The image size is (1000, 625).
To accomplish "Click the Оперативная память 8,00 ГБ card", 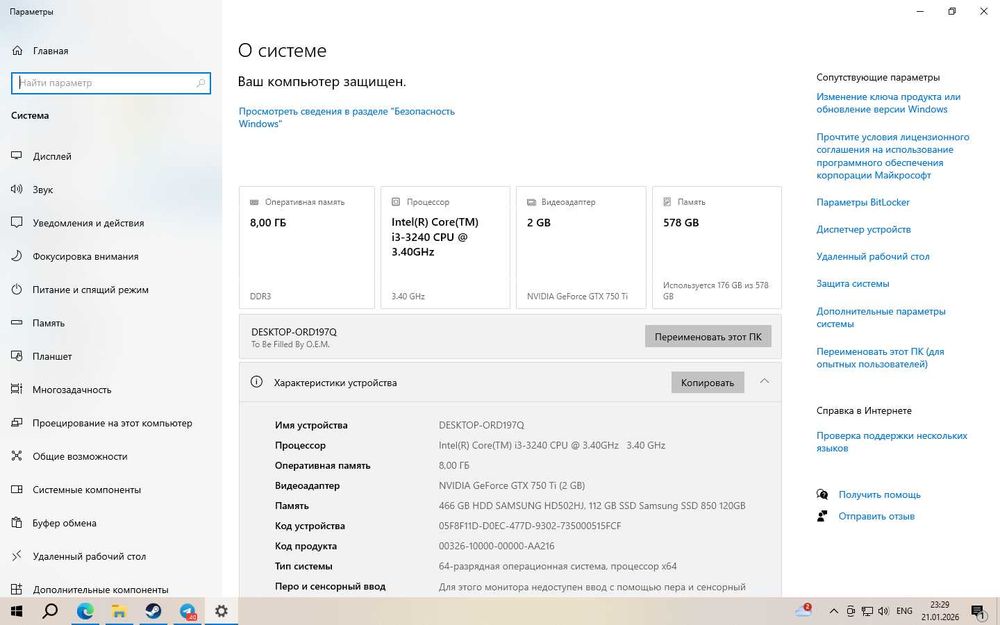I will 307,247.
